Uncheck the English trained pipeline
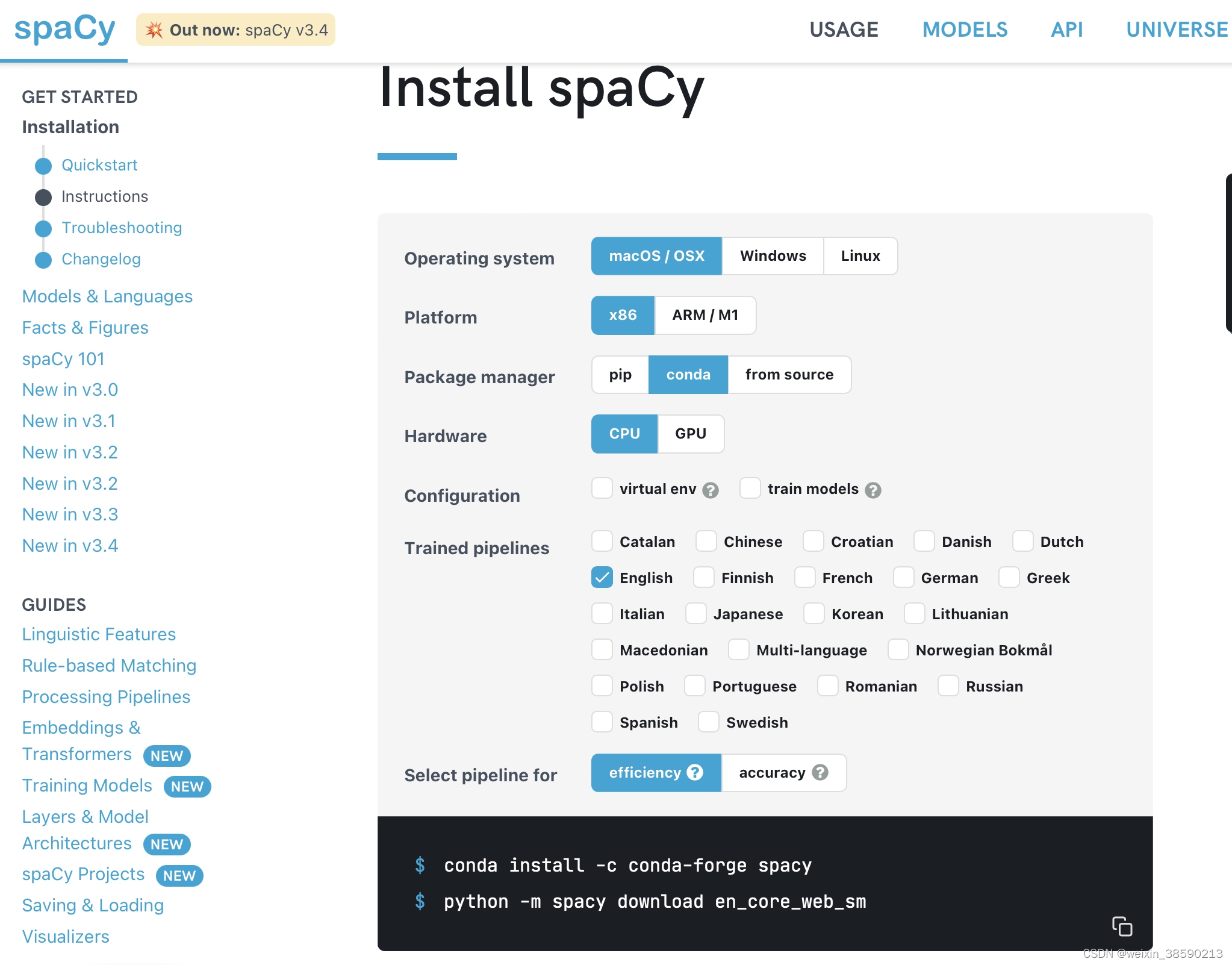Image resolution: width=1232 pixels, height=965 pixels. (x=603, y=577)
